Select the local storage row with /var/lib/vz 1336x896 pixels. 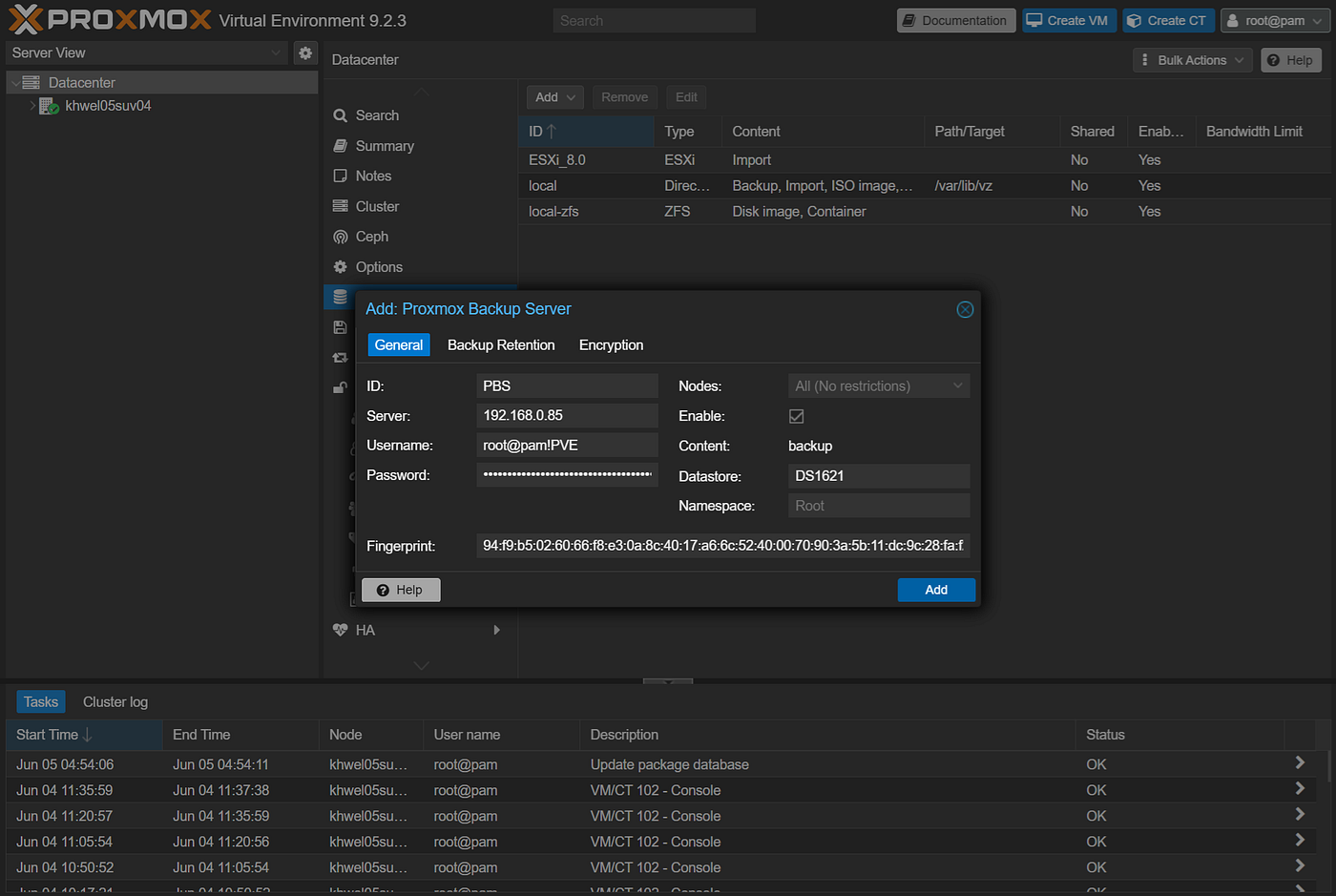click(924, 186)
